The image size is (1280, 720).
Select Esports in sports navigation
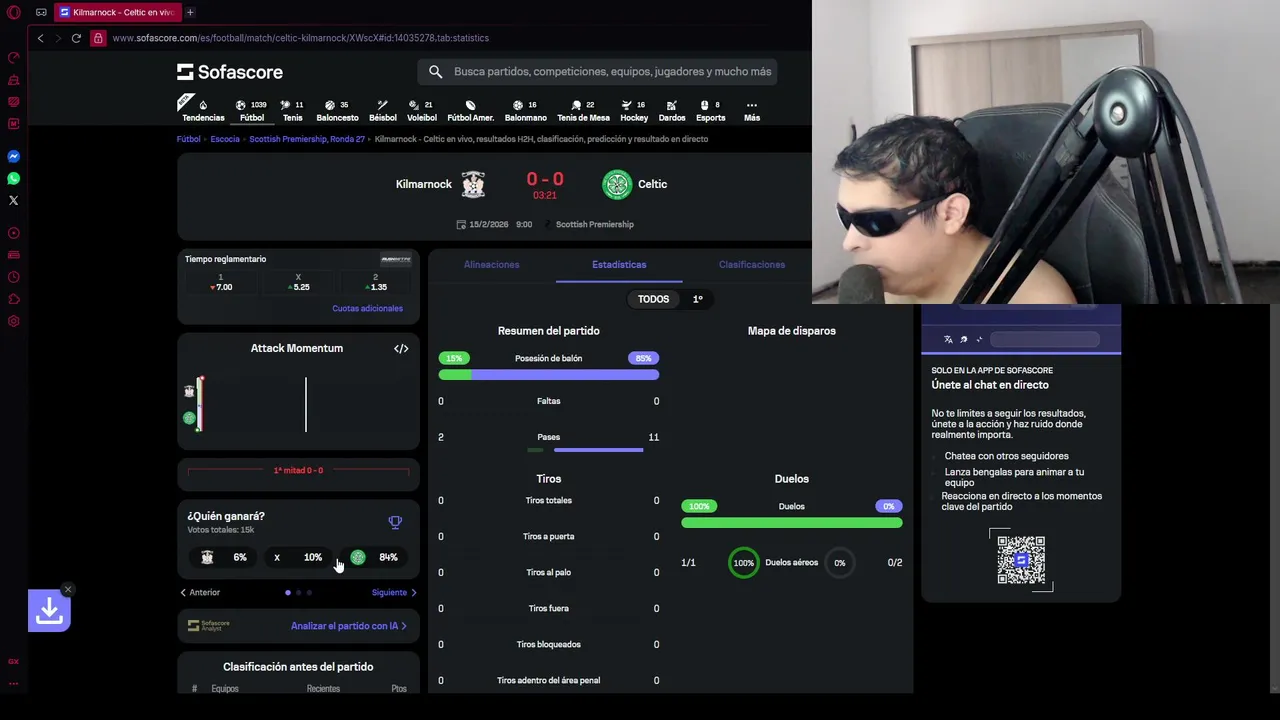click(711, 111)
